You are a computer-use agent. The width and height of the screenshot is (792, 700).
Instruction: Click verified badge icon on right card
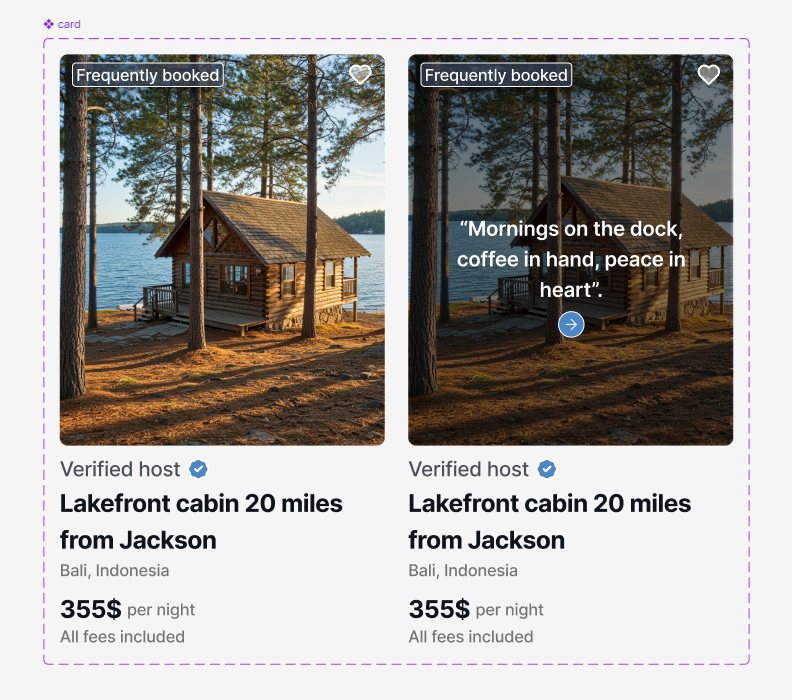tap(547, 469)
